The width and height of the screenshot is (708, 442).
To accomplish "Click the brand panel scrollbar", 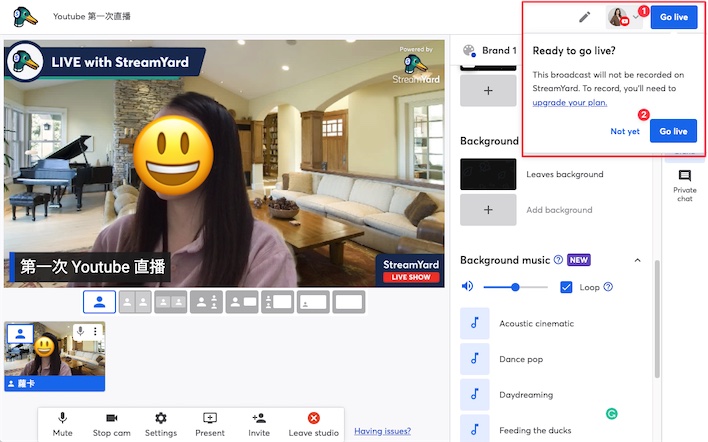I will [x=657, y=319].
